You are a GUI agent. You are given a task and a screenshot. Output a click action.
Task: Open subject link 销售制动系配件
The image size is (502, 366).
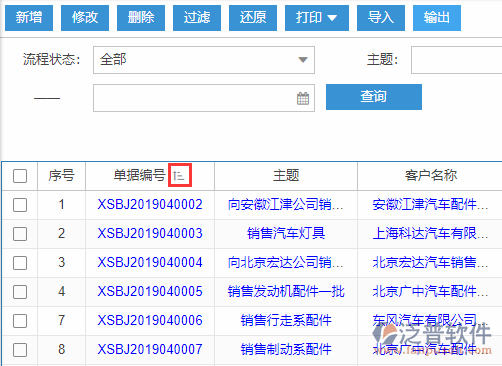point(286,349)
